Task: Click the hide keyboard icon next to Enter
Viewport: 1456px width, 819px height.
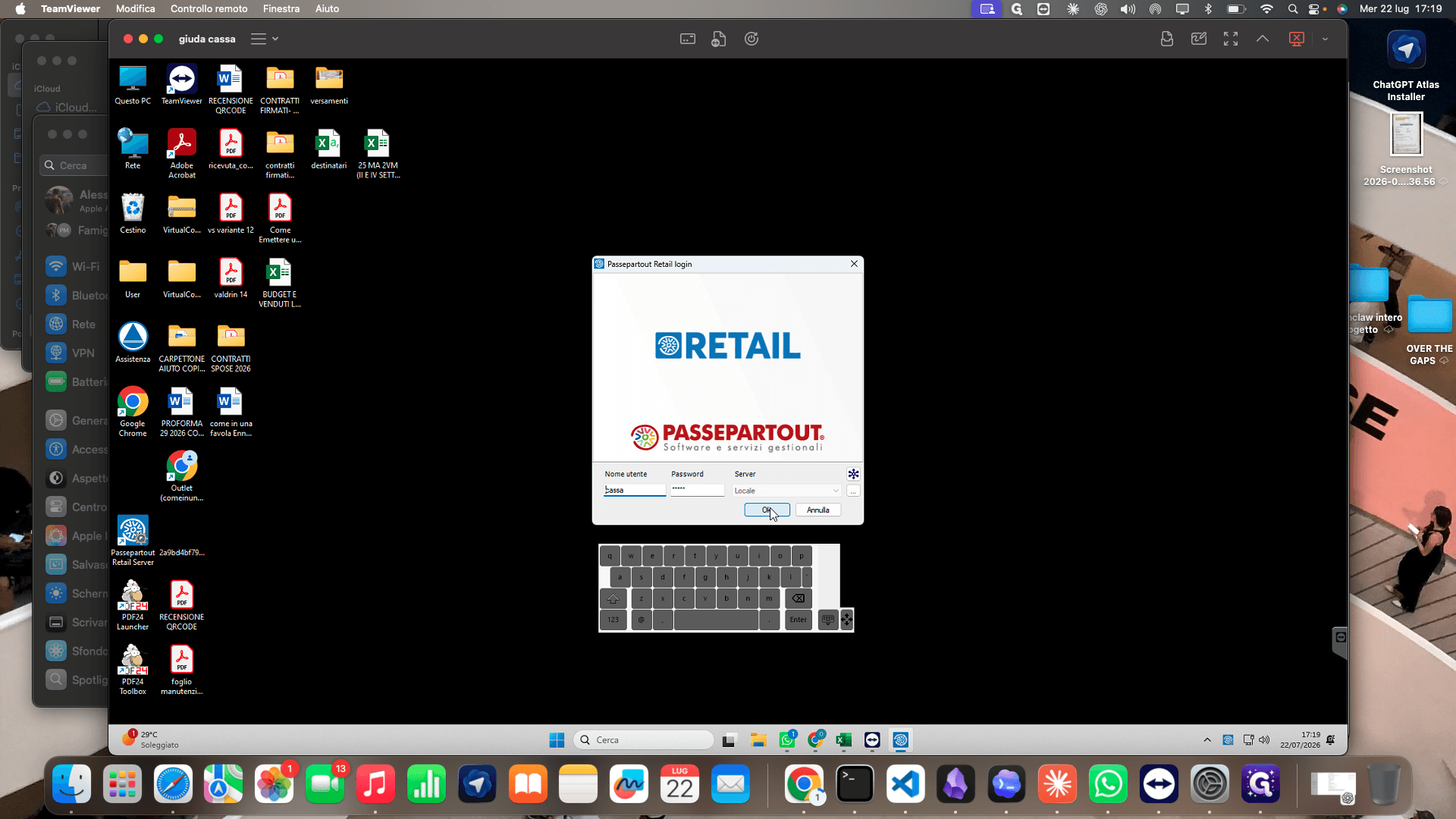Action: point(828,620)
